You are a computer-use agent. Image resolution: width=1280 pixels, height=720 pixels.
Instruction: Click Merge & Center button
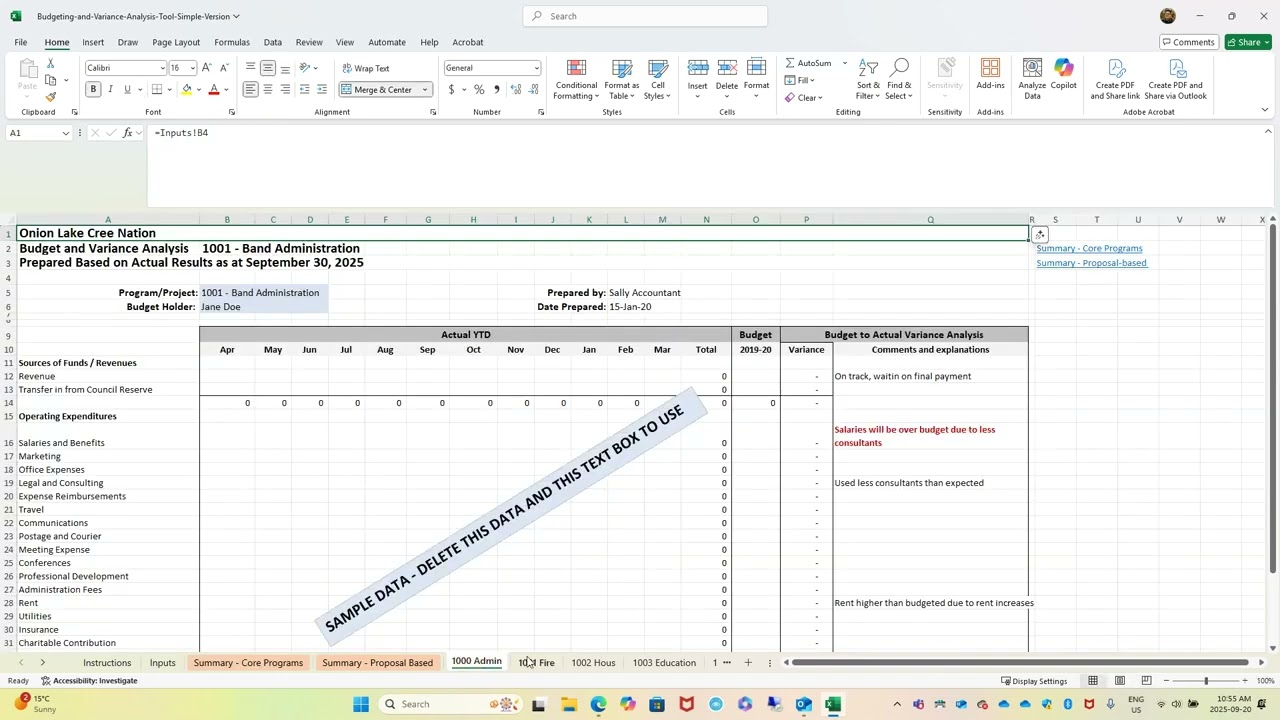coord(377,90)
